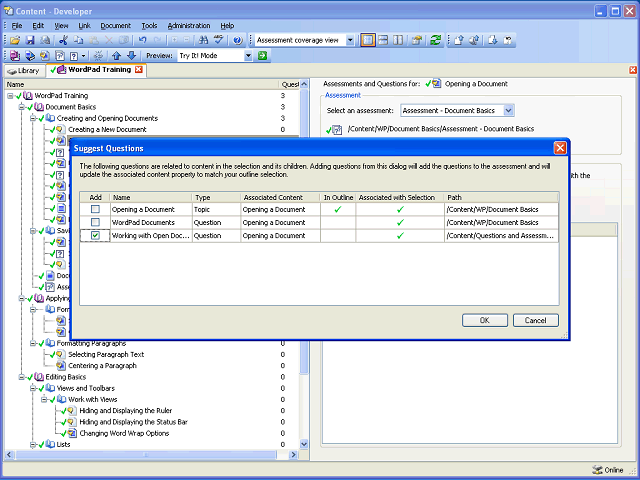The height and width of the screenshot is (480, 640).
Task: Sort by the Name column header in dialog
Action: click(151, 197)
